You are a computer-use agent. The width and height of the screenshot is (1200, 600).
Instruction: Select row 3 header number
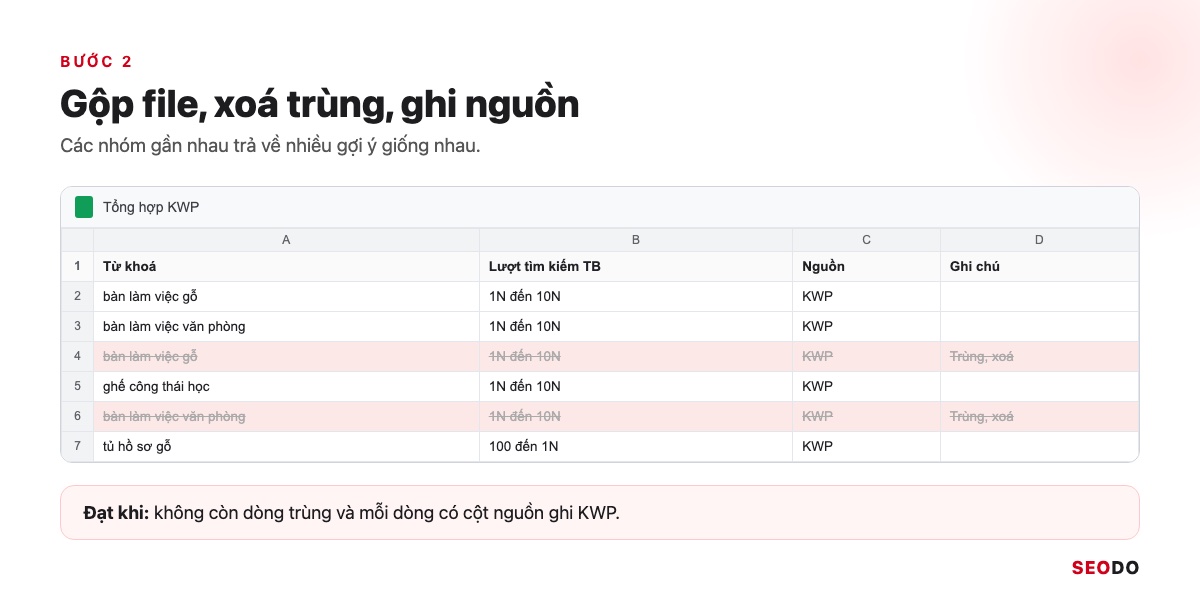(x=77, y=327)
